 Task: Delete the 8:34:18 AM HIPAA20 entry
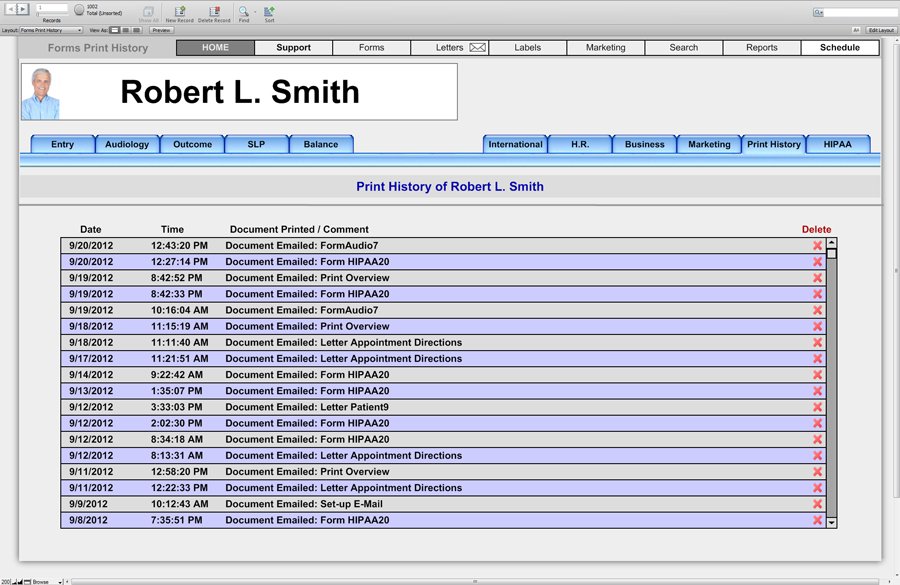[817, 439]
